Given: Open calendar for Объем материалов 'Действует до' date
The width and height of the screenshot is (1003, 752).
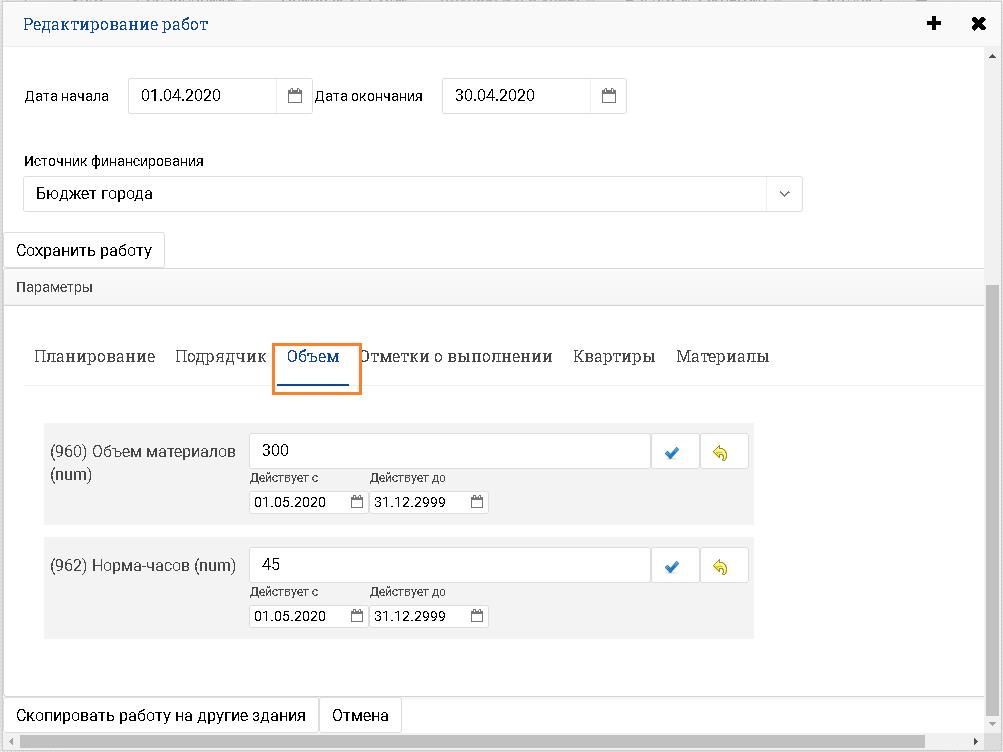Looking at the screenshot, I should [x=477, y=502].
